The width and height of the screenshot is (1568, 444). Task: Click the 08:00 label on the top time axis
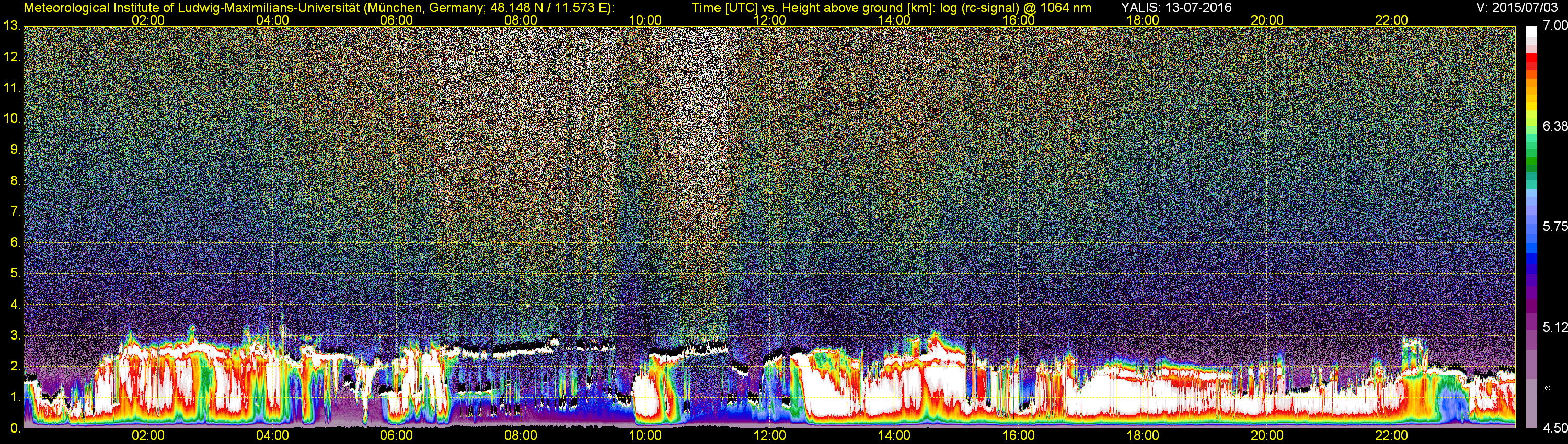pyautogui.click(x=521, y=20)
